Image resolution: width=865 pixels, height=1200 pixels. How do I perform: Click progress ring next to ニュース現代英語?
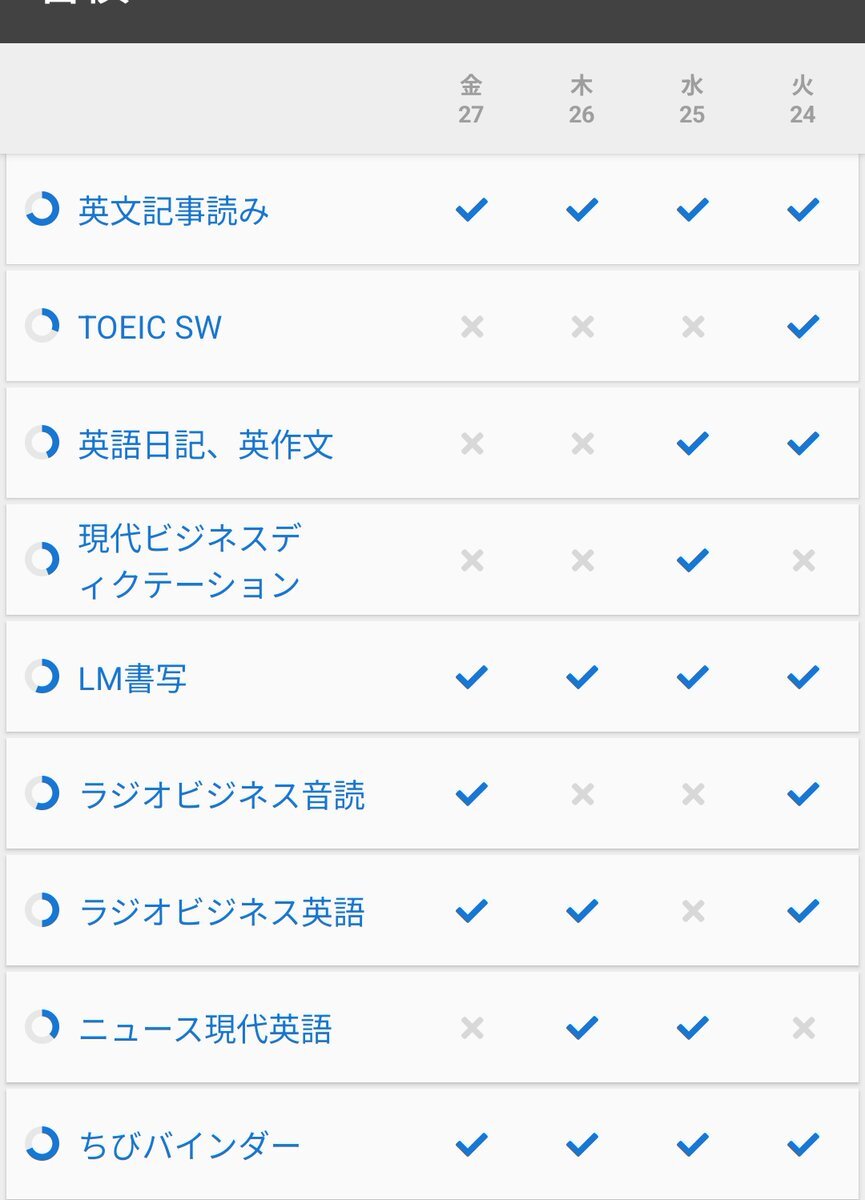pos(42,1026)
